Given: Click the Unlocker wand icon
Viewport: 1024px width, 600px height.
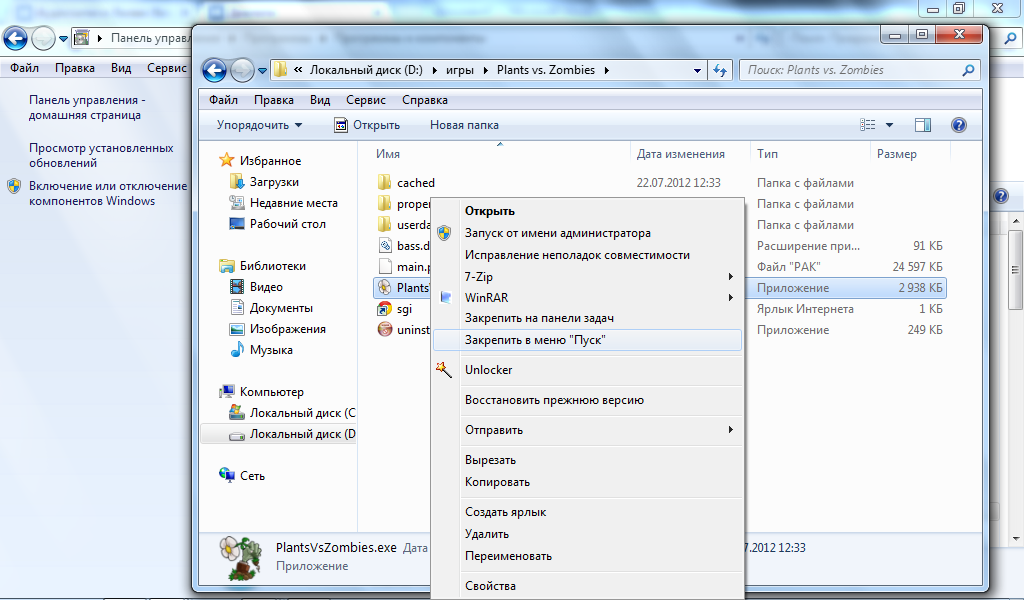Looking at the screenshot, I should tap(443, 370).
